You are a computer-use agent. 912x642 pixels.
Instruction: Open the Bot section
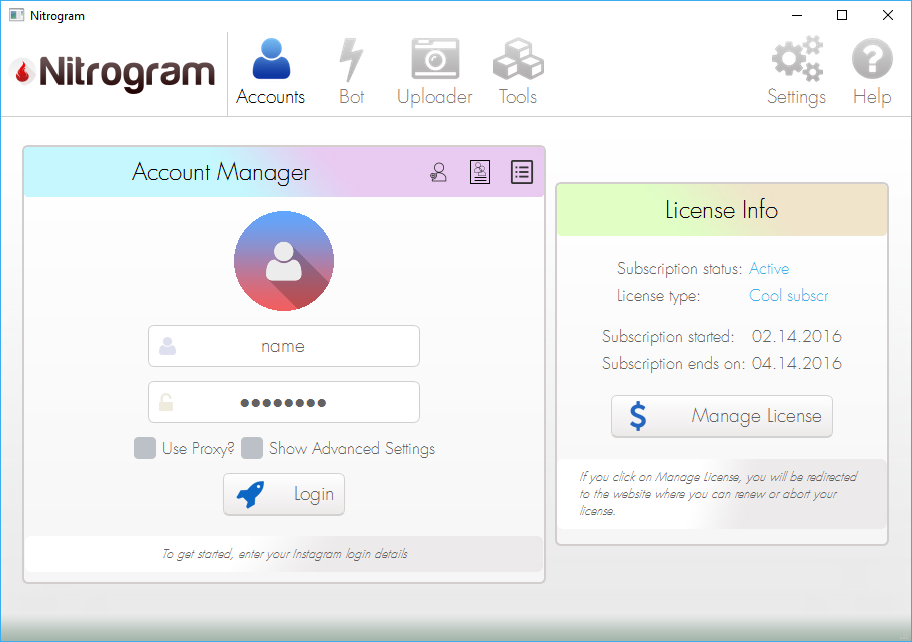(352, 70)
